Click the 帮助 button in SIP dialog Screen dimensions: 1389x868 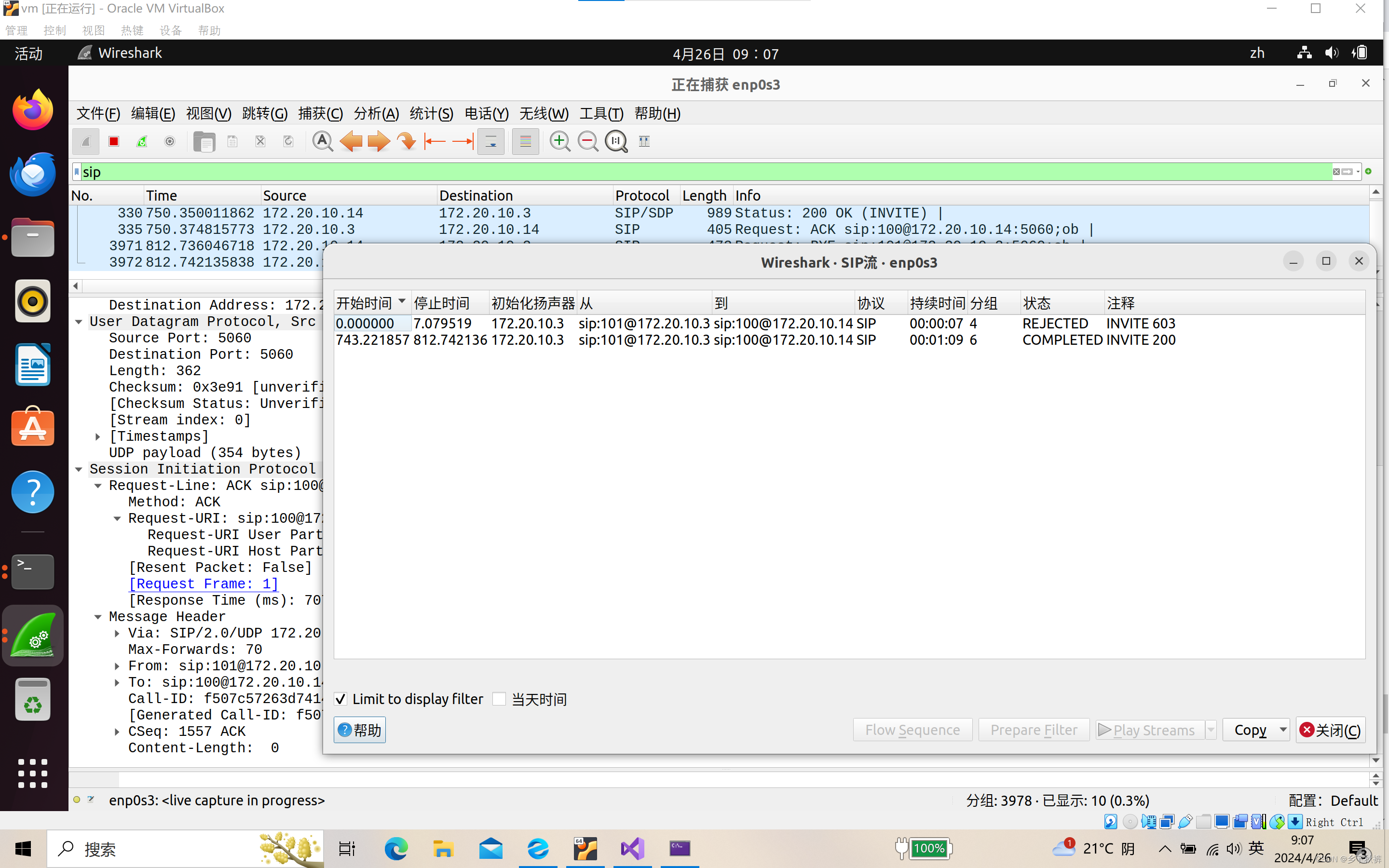[360, 730]
